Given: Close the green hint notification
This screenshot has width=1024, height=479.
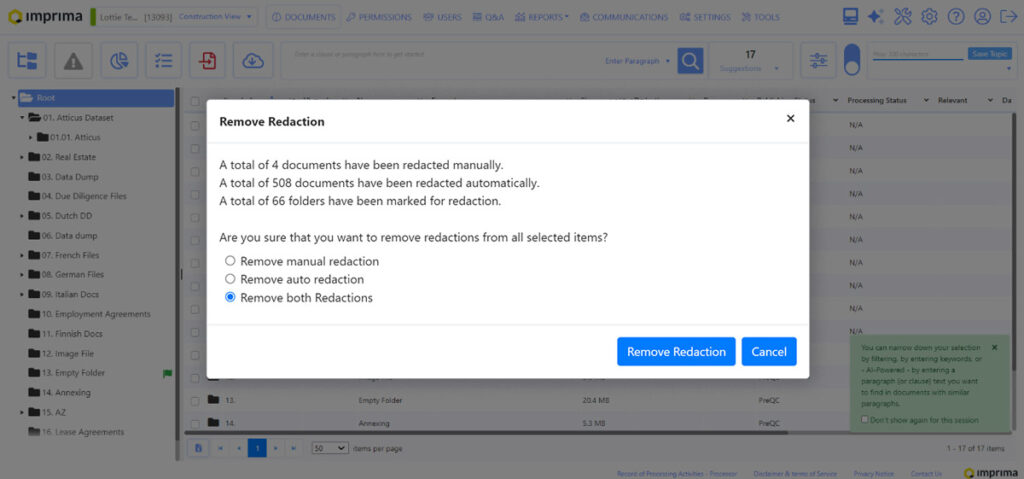Looking at the screenshot, I should pyautogui.click(x=995, y=348).
